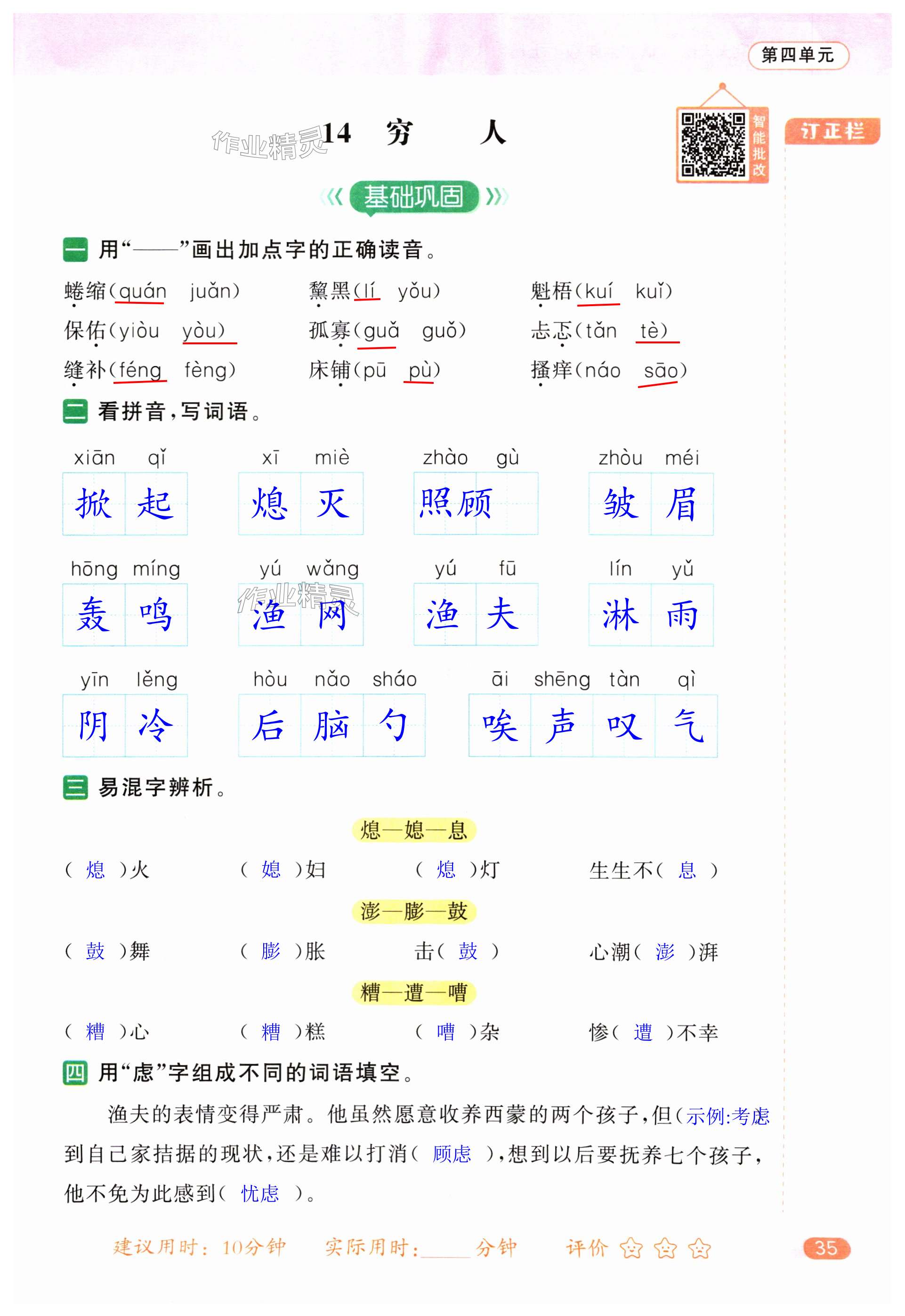Click the 澎—膨—鼓 yellow highlight label

click(x=413, y=911)
